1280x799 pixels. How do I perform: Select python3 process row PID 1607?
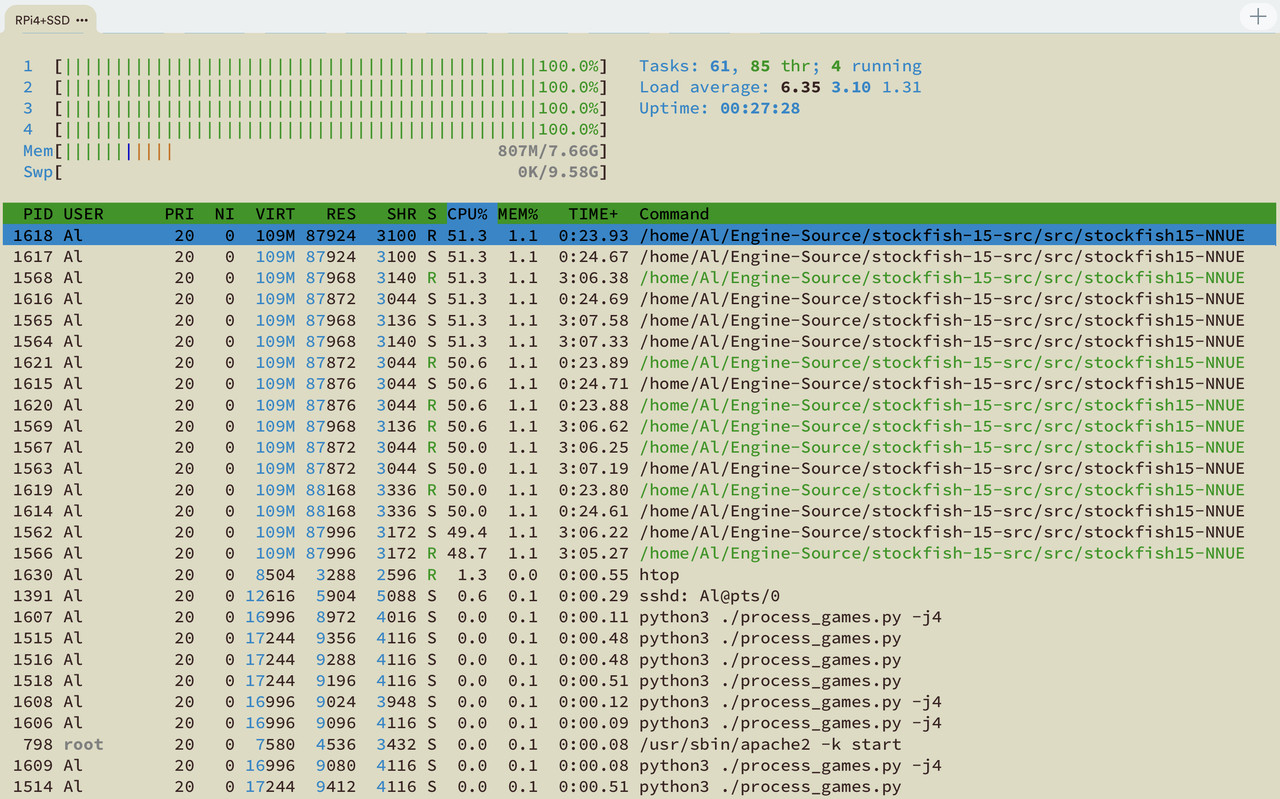pos(640,617)
